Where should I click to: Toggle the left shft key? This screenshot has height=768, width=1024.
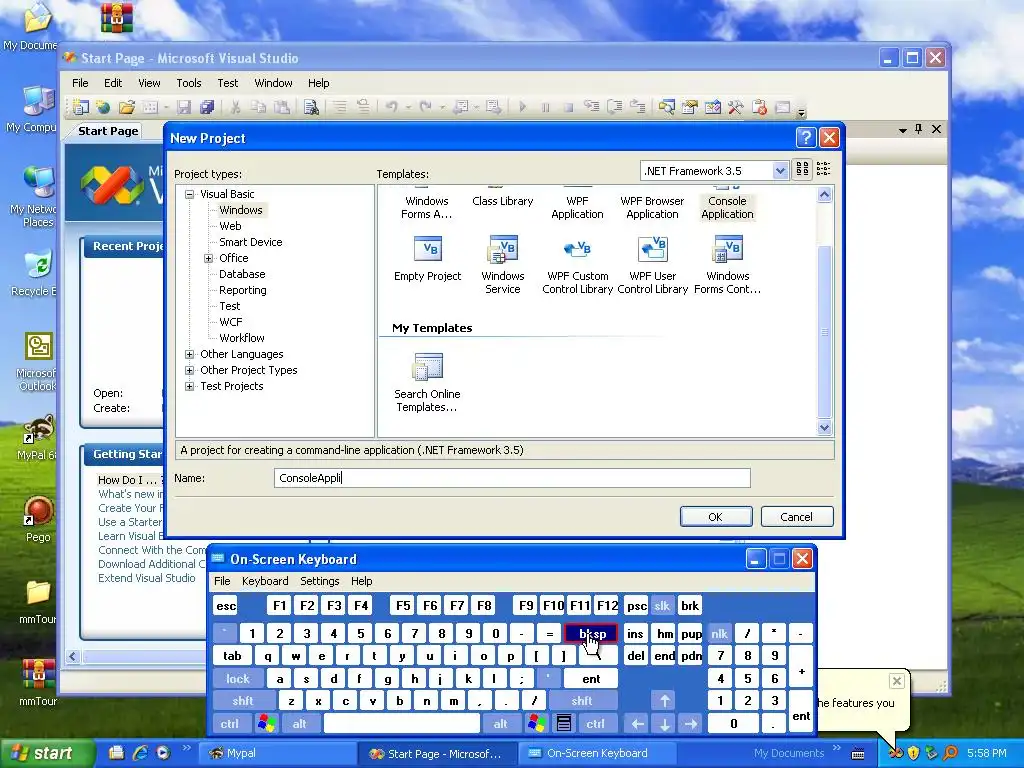click(242, 701)
